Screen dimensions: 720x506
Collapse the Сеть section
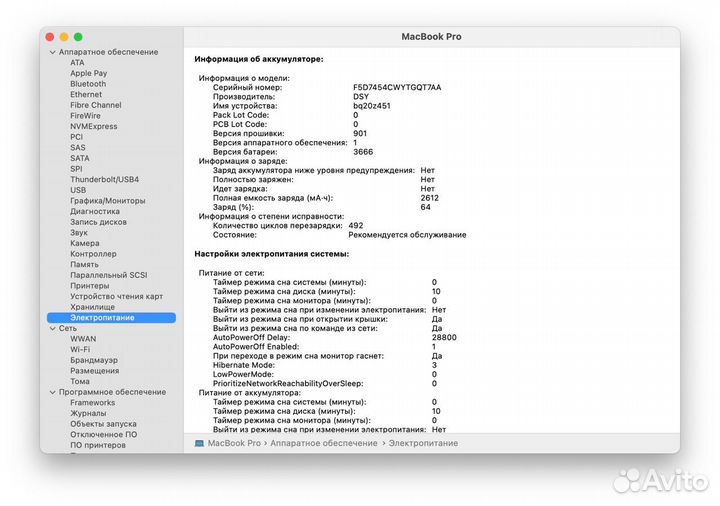click(52, 328)
